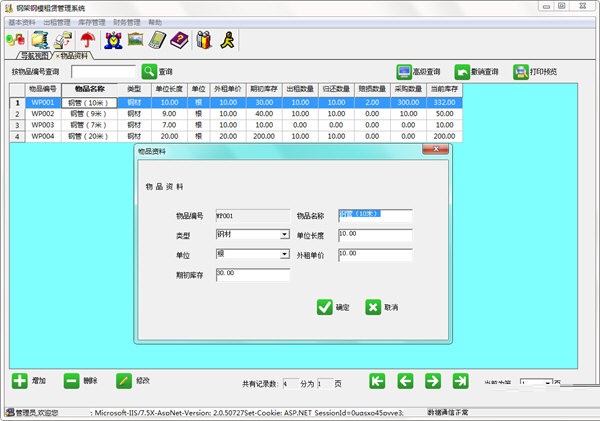Click the 当前库存 column header
This screenshot has width=600, height=421.
(x=444, y=89)
